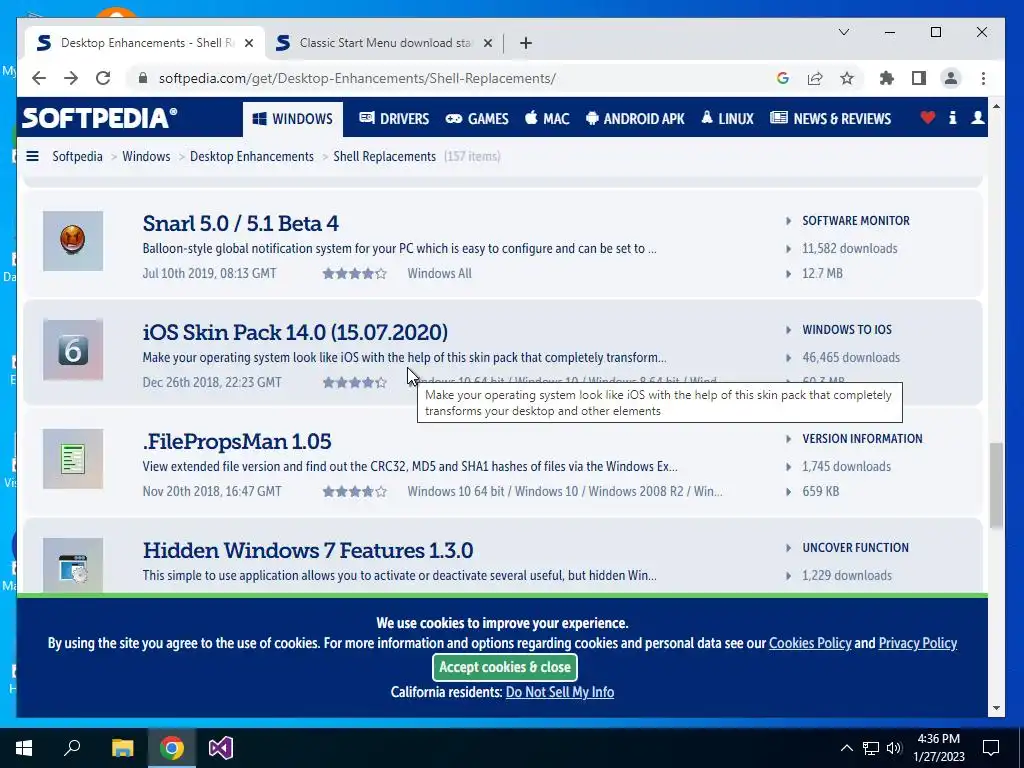
Task: Open the Google icon in the address bar
Action: [782, 78]
